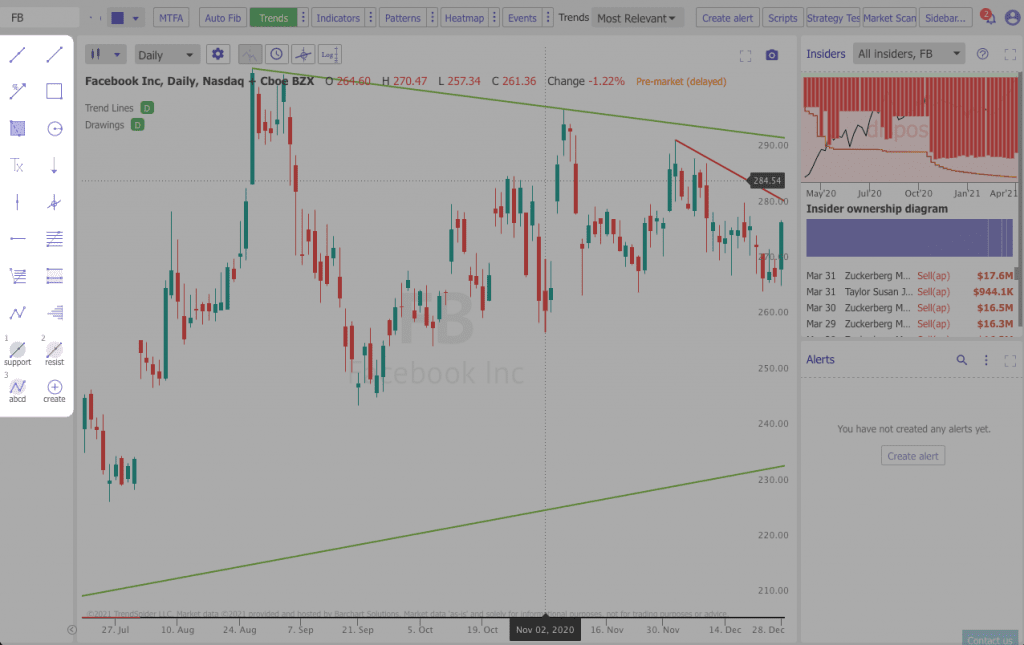This screenshot has width=1024, height=645.
Task: Select the Fibonacci retracement tool
Action: click(18, 276)
